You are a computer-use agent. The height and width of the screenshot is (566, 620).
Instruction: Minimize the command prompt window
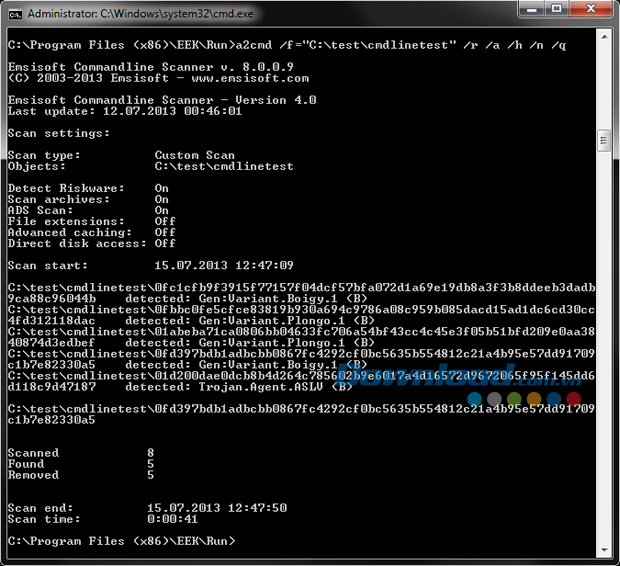[531, 9]
